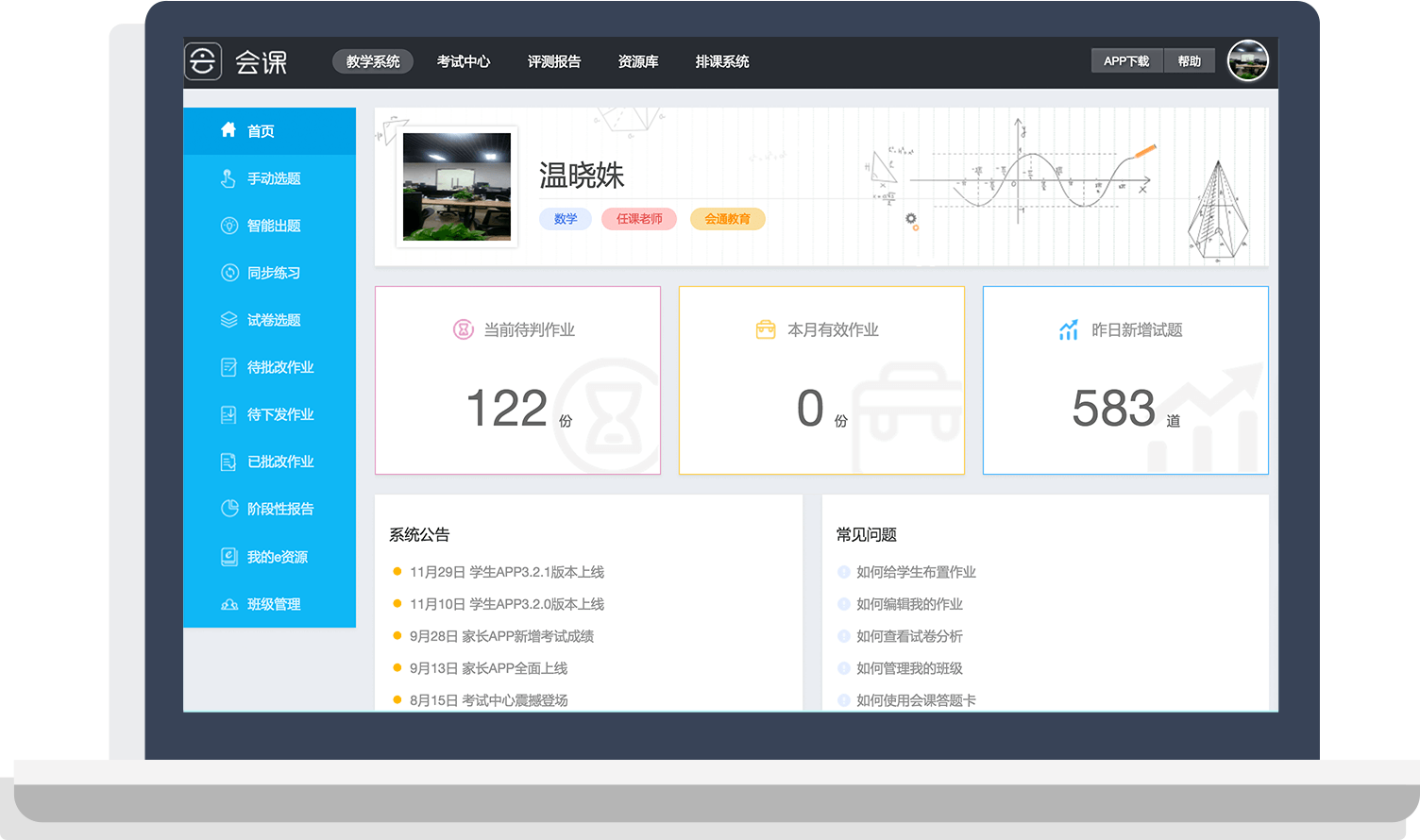Click the info icon beside 如何给学生布置作业
1420x840 pixels.
pyautogui.click(x=844, y=572)
